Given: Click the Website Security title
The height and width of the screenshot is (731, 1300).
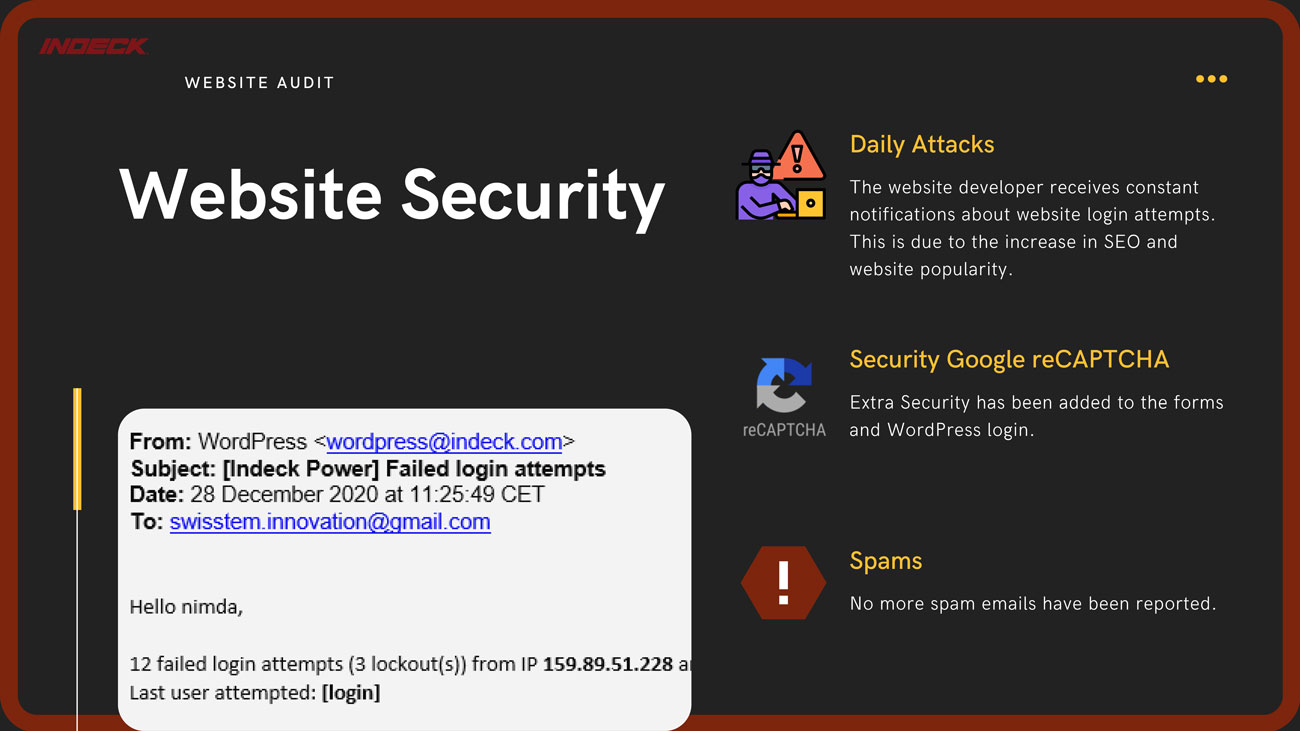Looking at the screenshot, I should pos(392,194).
